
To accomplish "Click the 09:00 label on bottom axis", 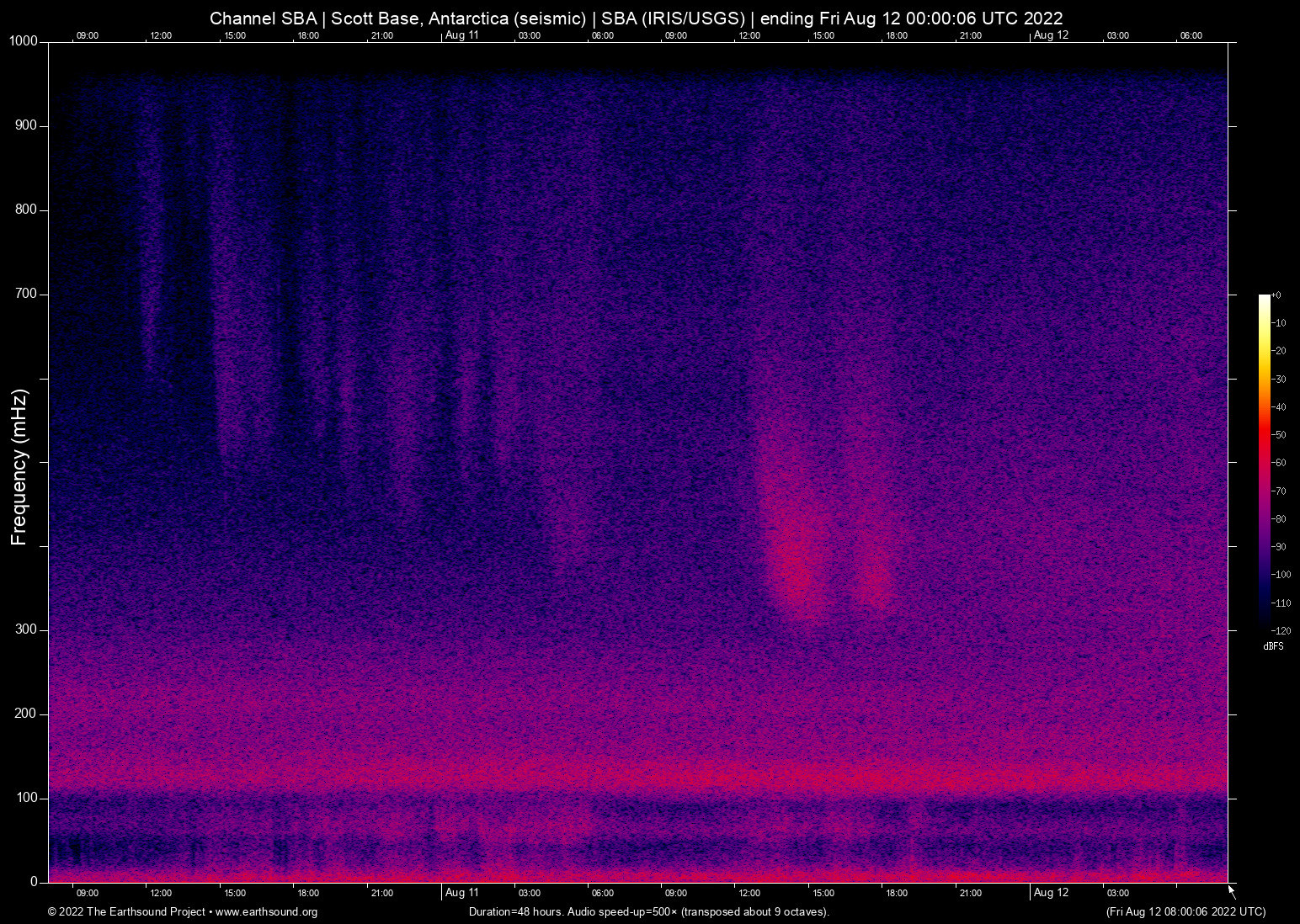I will 87,893.
